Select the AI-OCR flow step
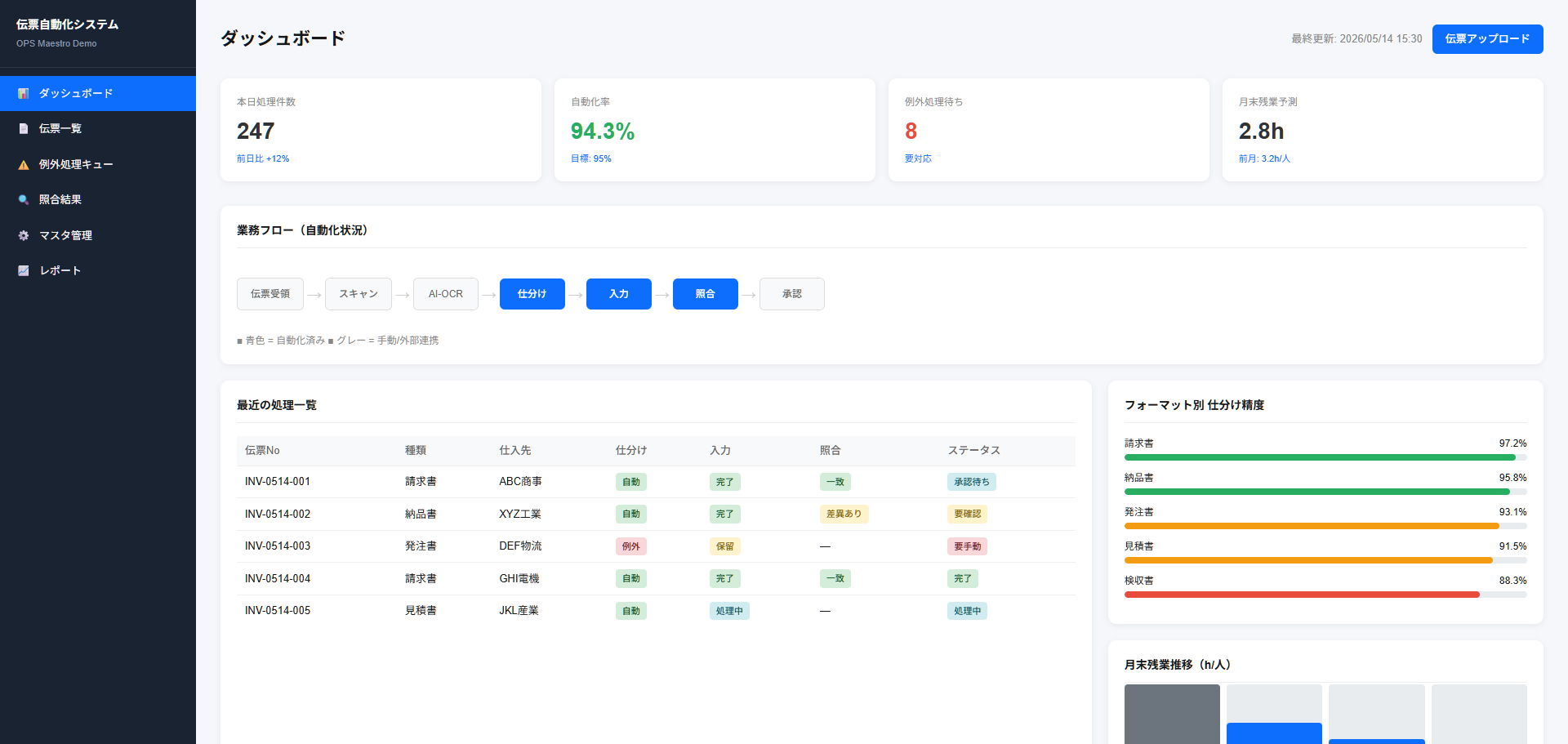Viewport: 1568px width, 744px height. (446, 294)
